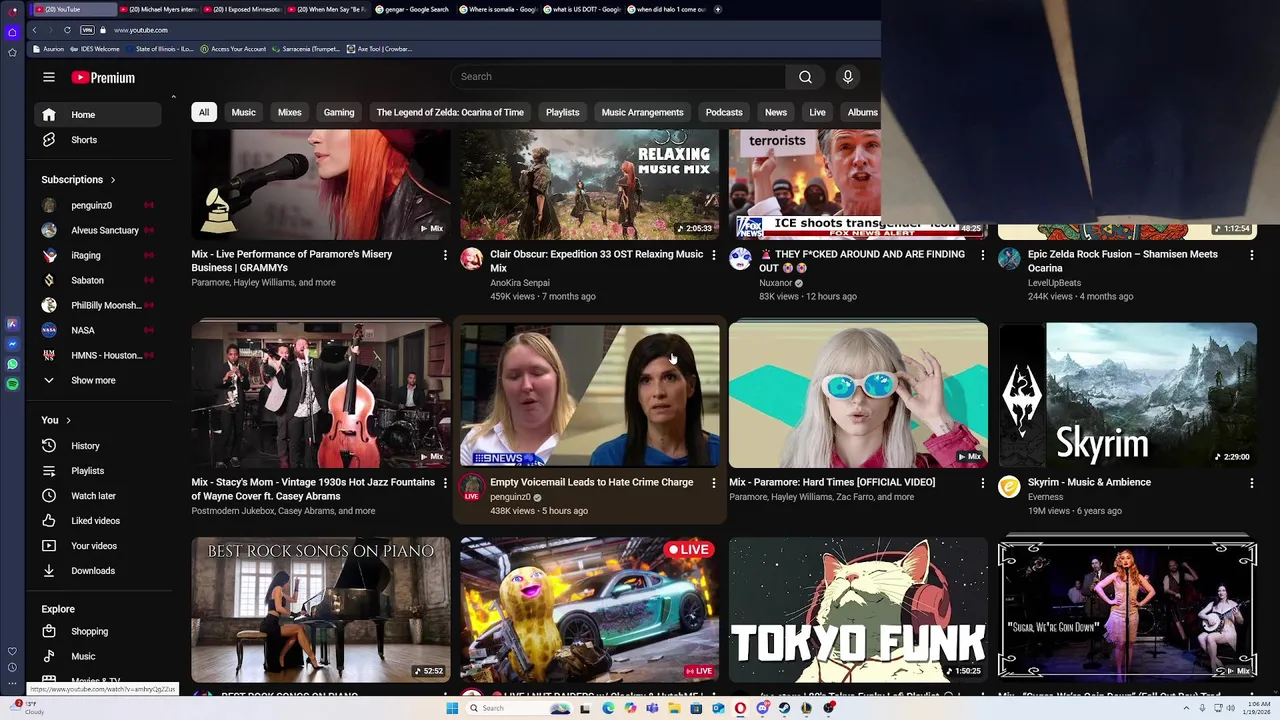This screenshot has width=1280, height=720.
Task: Open options for Stacy's Mom mix
Action: 445,483
